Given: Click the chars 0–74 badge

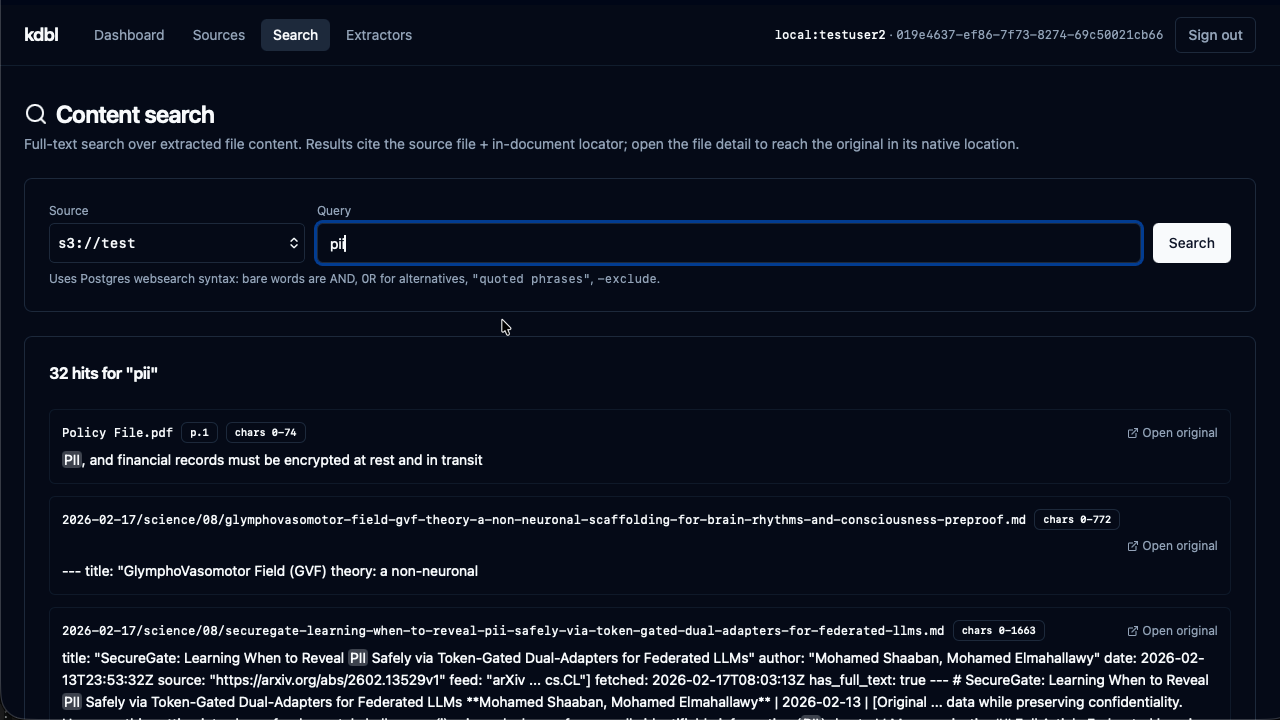Looking at the screenshot, I should (265, 433).
